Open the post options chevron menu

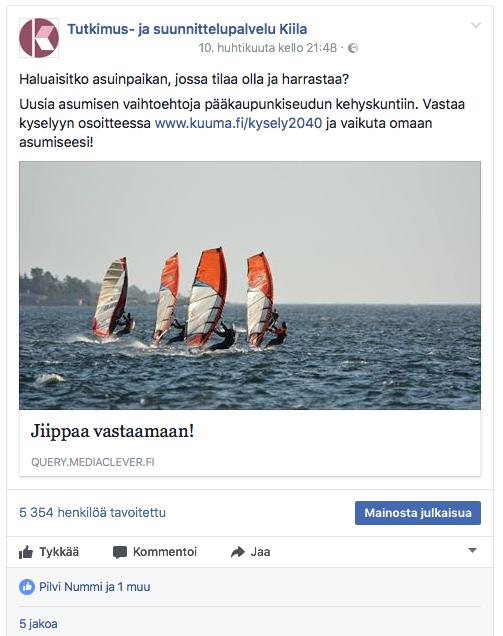(475, 25)
